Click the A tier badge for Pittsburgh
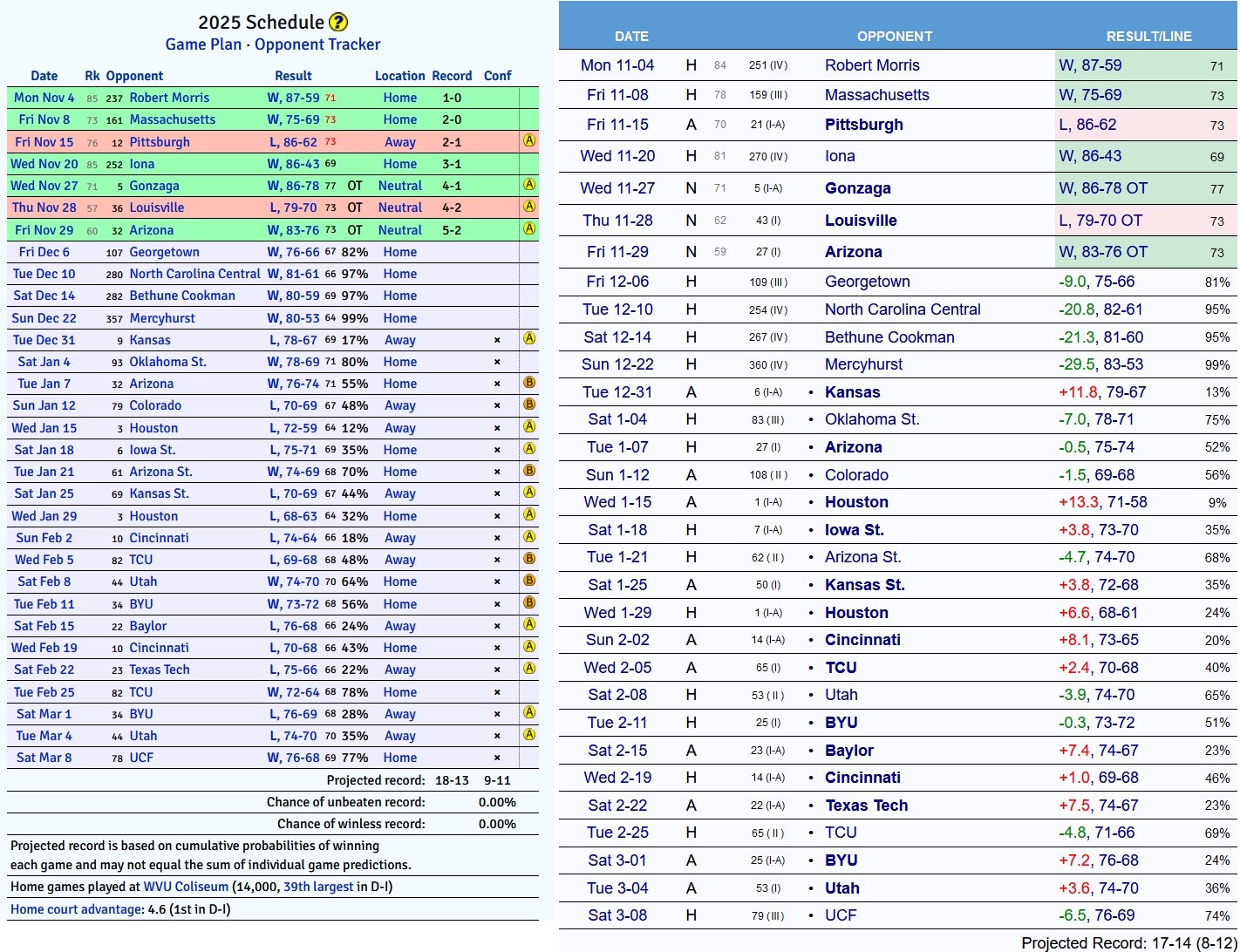 click(x=528, y=140)
